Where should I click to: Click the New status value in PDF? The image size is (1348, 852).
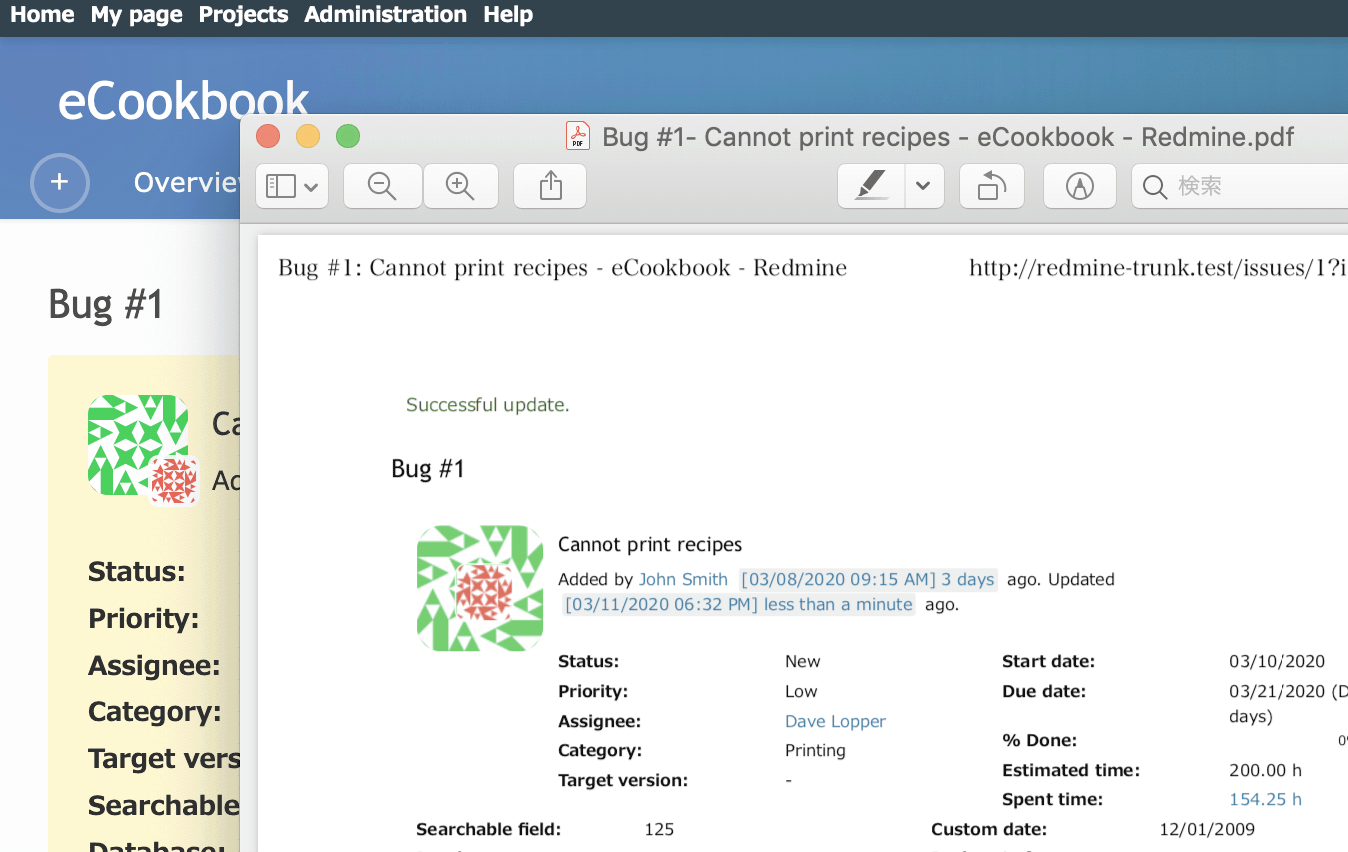(803, 661)
